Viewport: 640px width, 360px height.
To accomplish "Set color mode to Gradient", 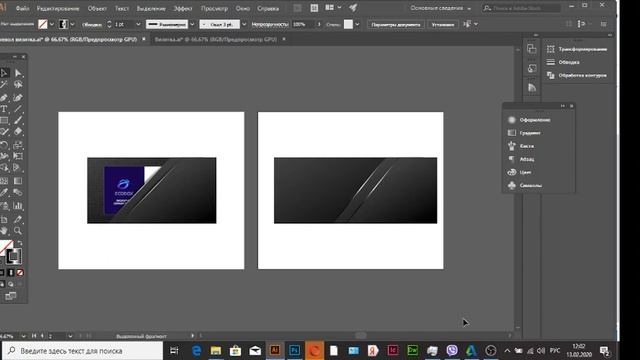I will (11, 272).
